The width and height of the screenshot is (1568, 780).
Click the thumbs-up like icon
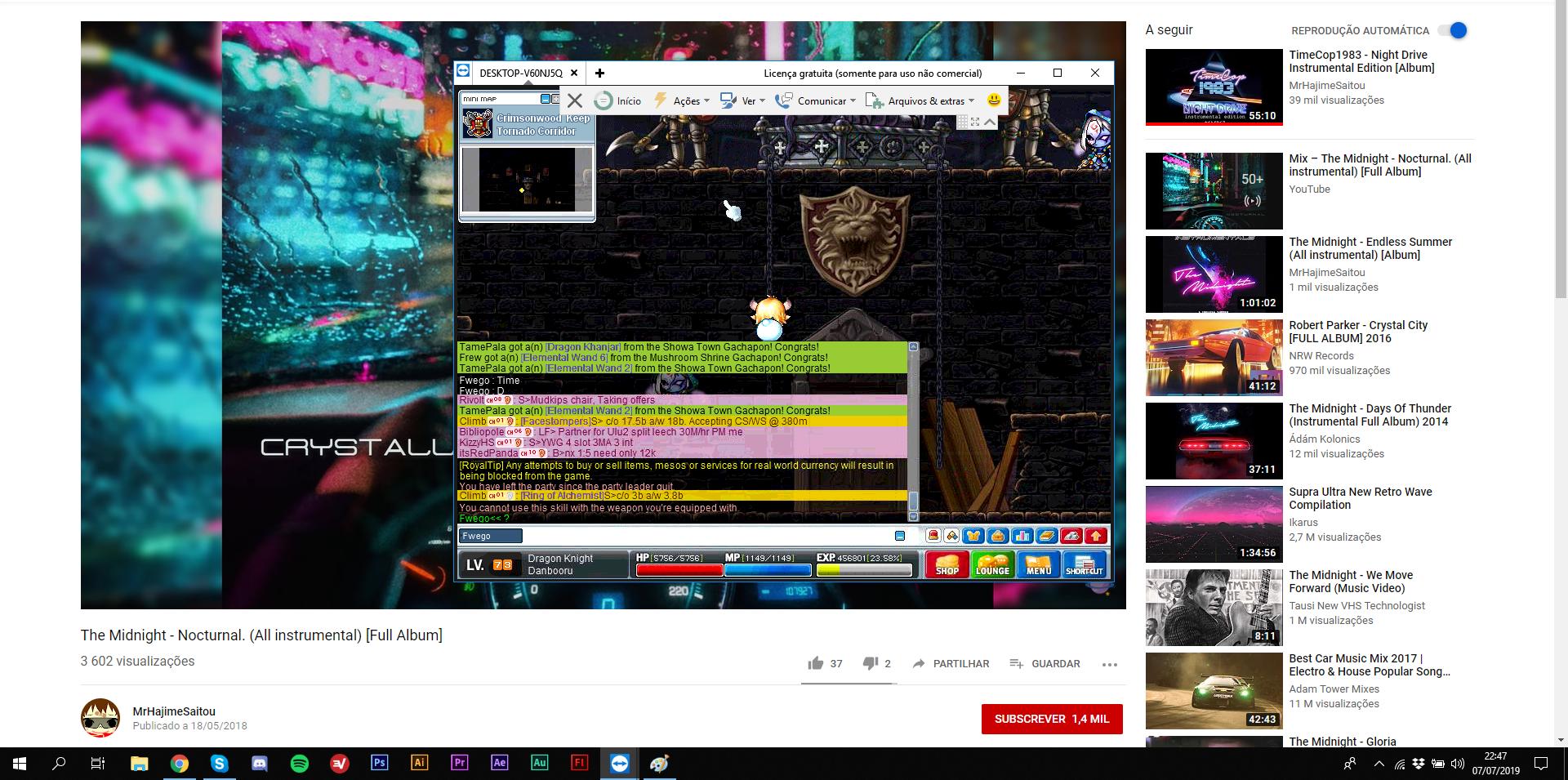click(815, 663)
